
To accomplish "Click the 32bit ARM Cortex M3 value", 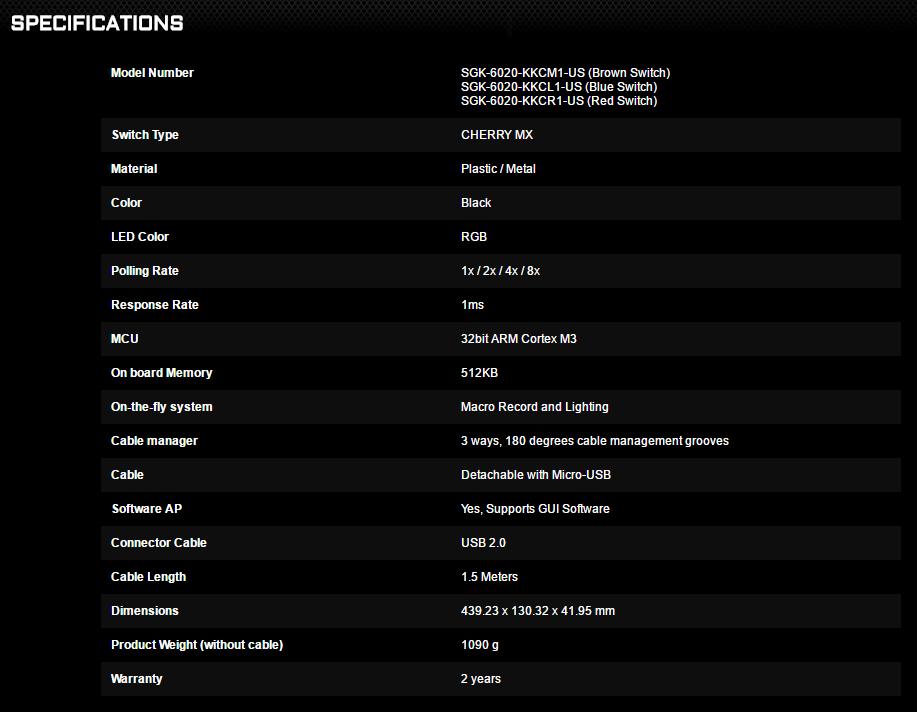I will click(x=519, y=339).
